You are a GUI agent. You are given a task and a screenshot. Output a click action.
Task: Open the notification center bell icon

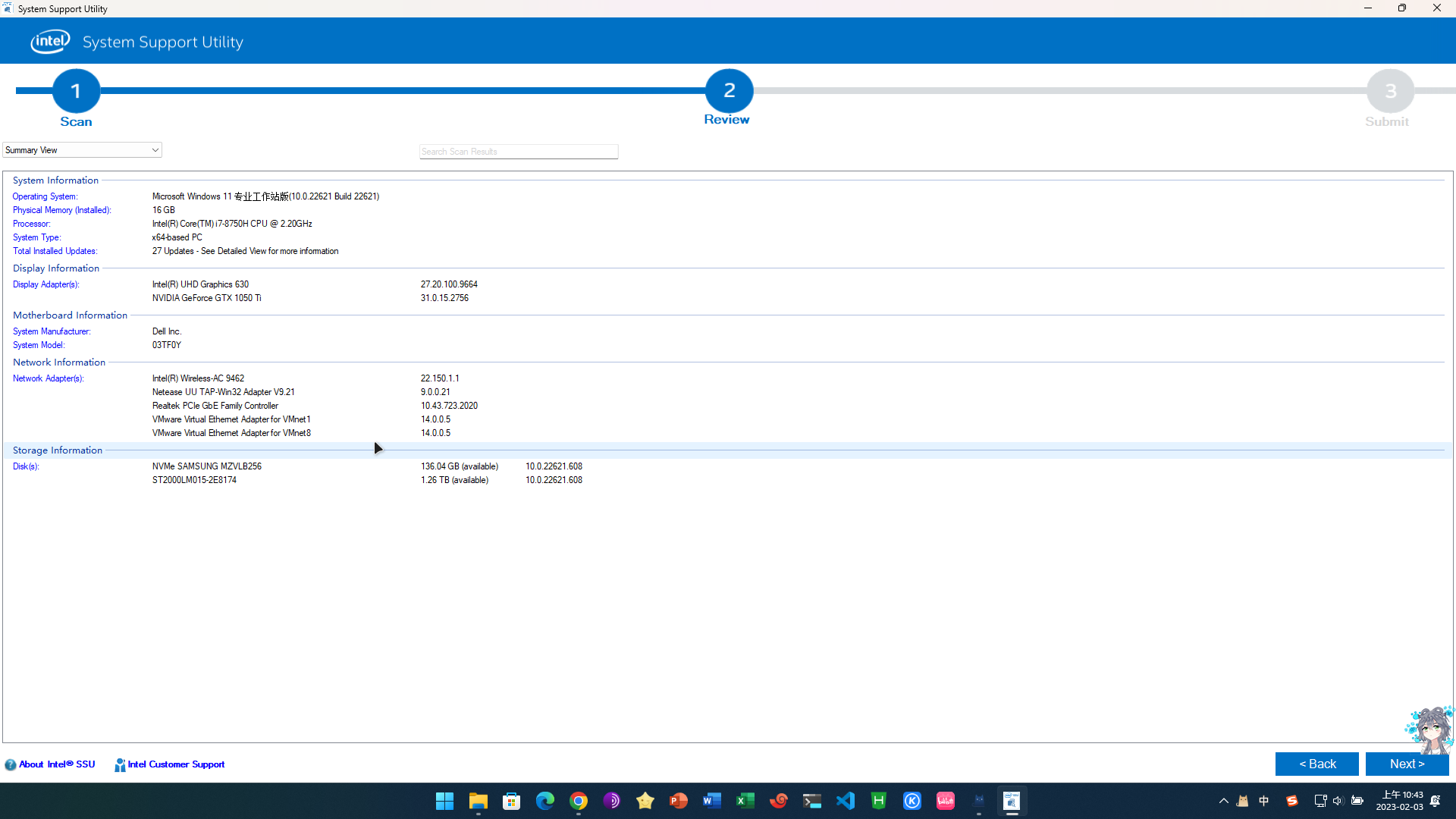click(1436, 801)
